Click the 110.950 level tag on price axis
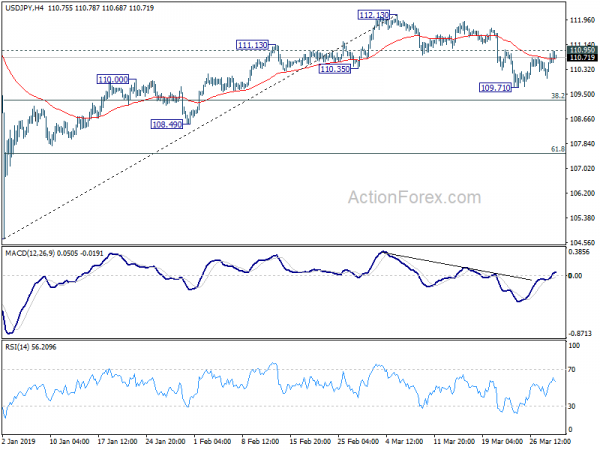The width and height of the screenshot is (600, 450). coord(582,50)
